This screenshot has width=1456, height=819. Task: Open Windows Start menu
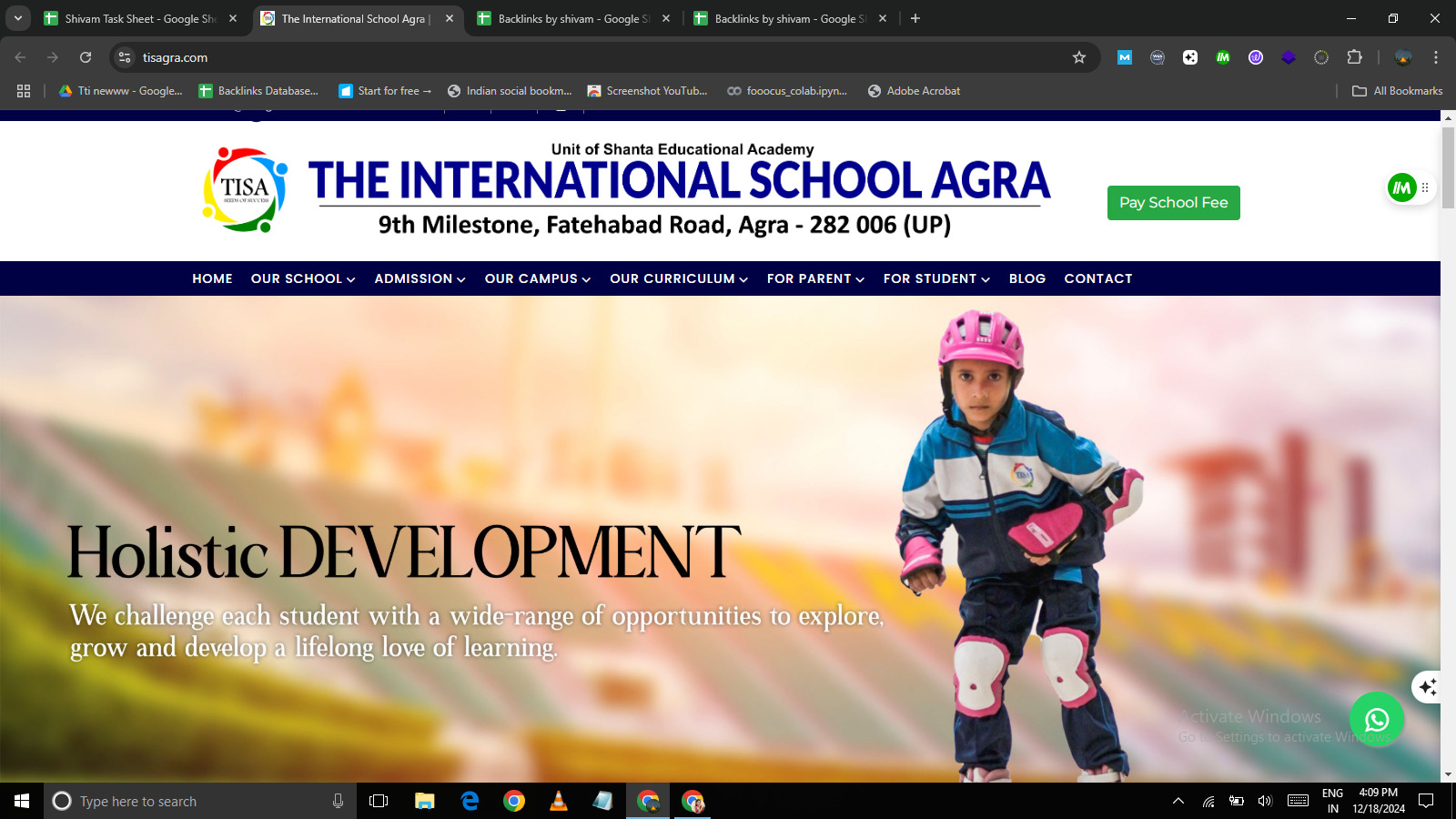tap(22, 801)
